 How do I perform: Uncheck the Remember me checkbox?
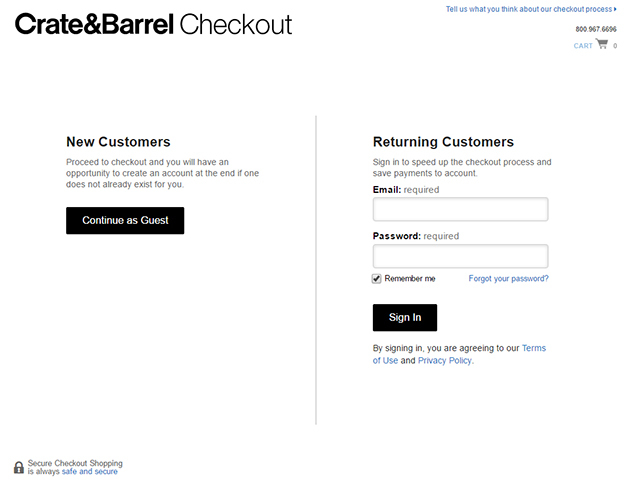click(376, 279)
